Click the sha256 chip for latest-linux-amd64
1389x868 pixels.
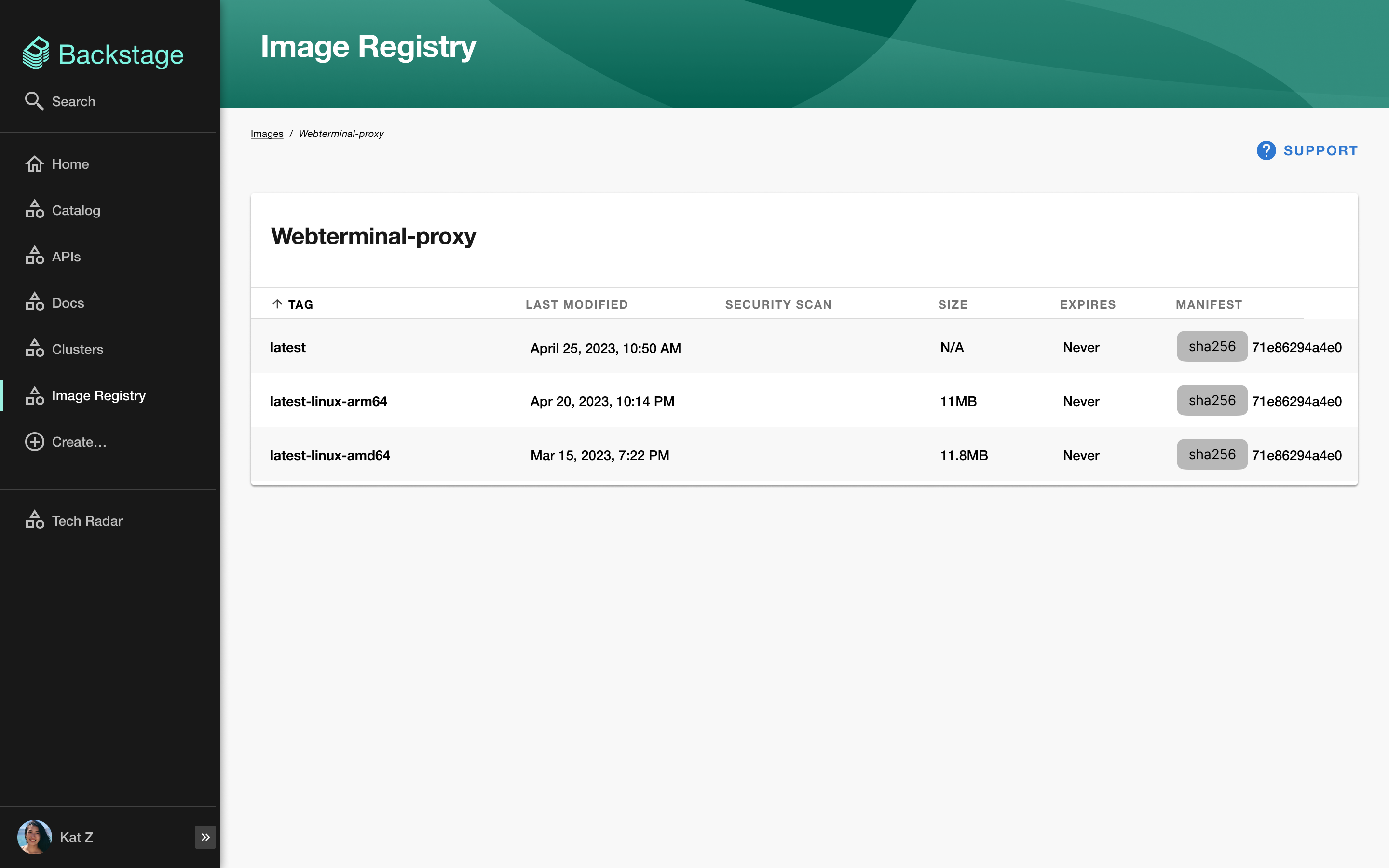point(1212,454)
